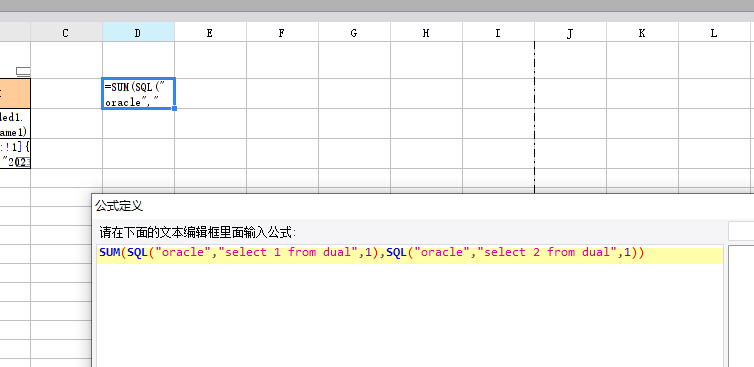Select column C header
This screenshot has height=367, width=754.
tap(66, 32)
